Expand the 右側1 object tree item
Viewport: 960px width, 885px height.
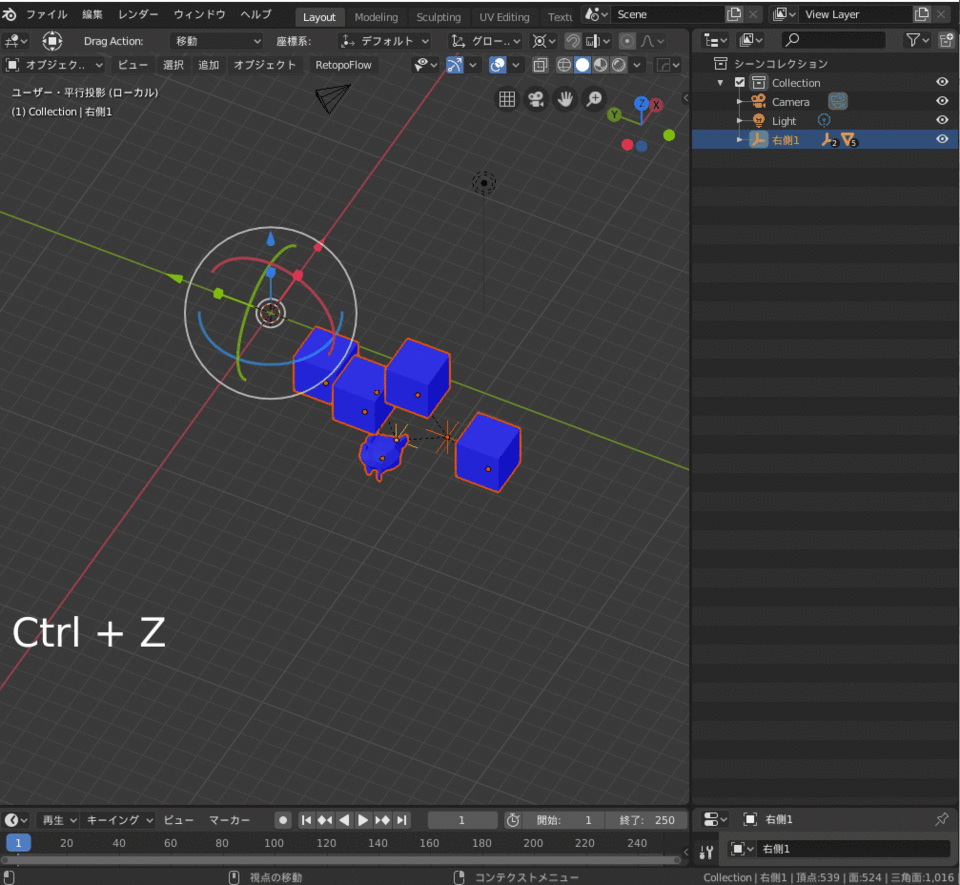(740, 140)
